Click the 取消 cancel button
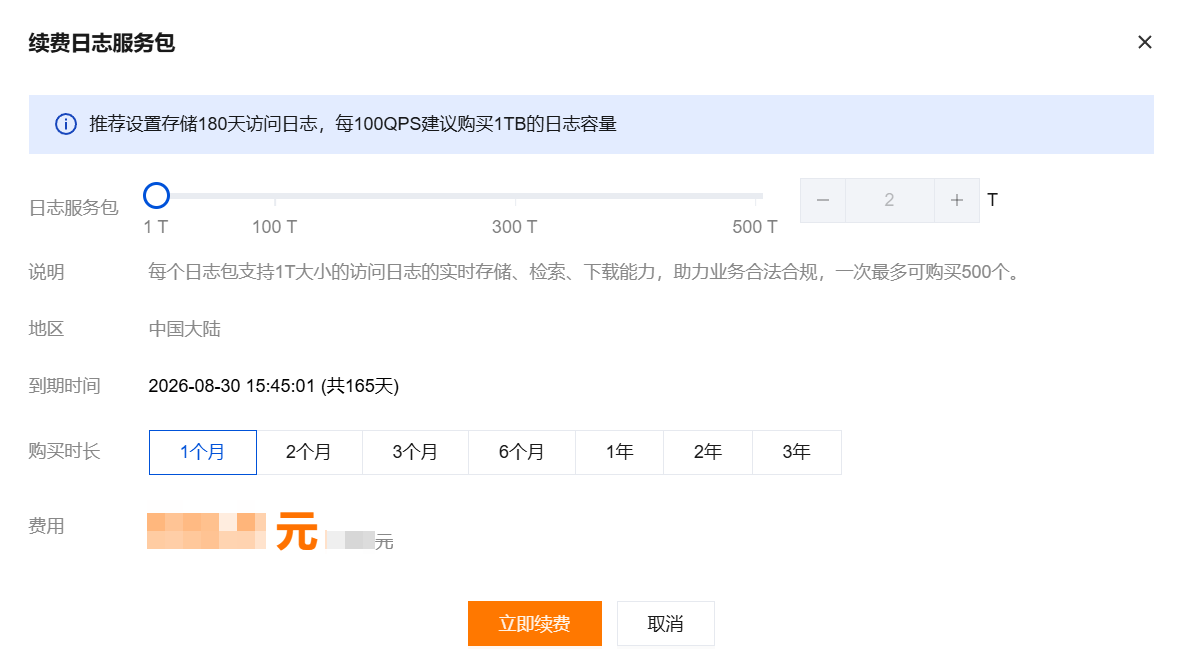This screenshot has height=668, width=1185. point(665,623)
